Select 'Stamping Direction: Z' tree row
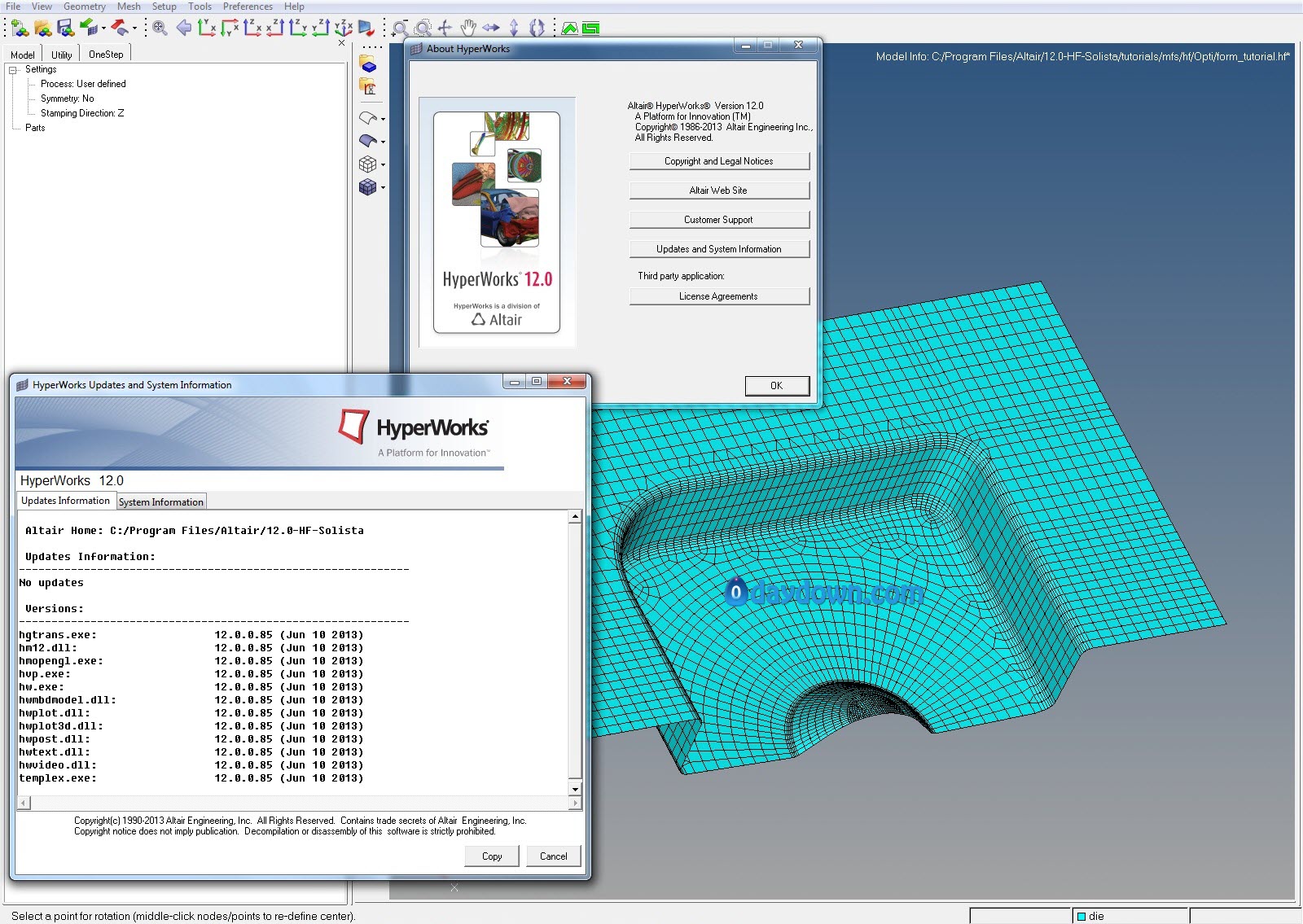Image resolution: width=1303 pixels, height=924 pixels. 82,113
